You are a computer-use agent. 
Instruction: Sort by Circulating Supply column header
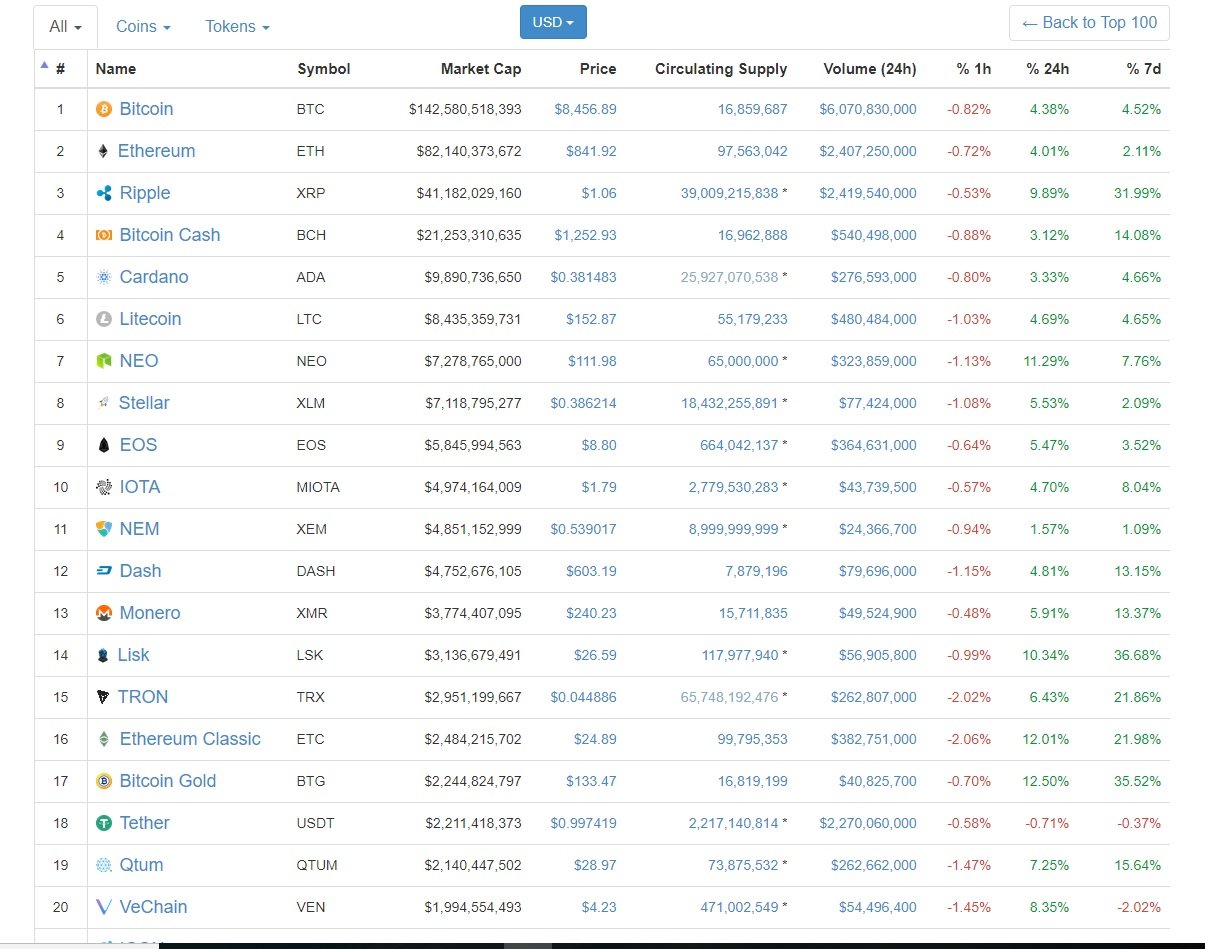[x=721, y=69]
